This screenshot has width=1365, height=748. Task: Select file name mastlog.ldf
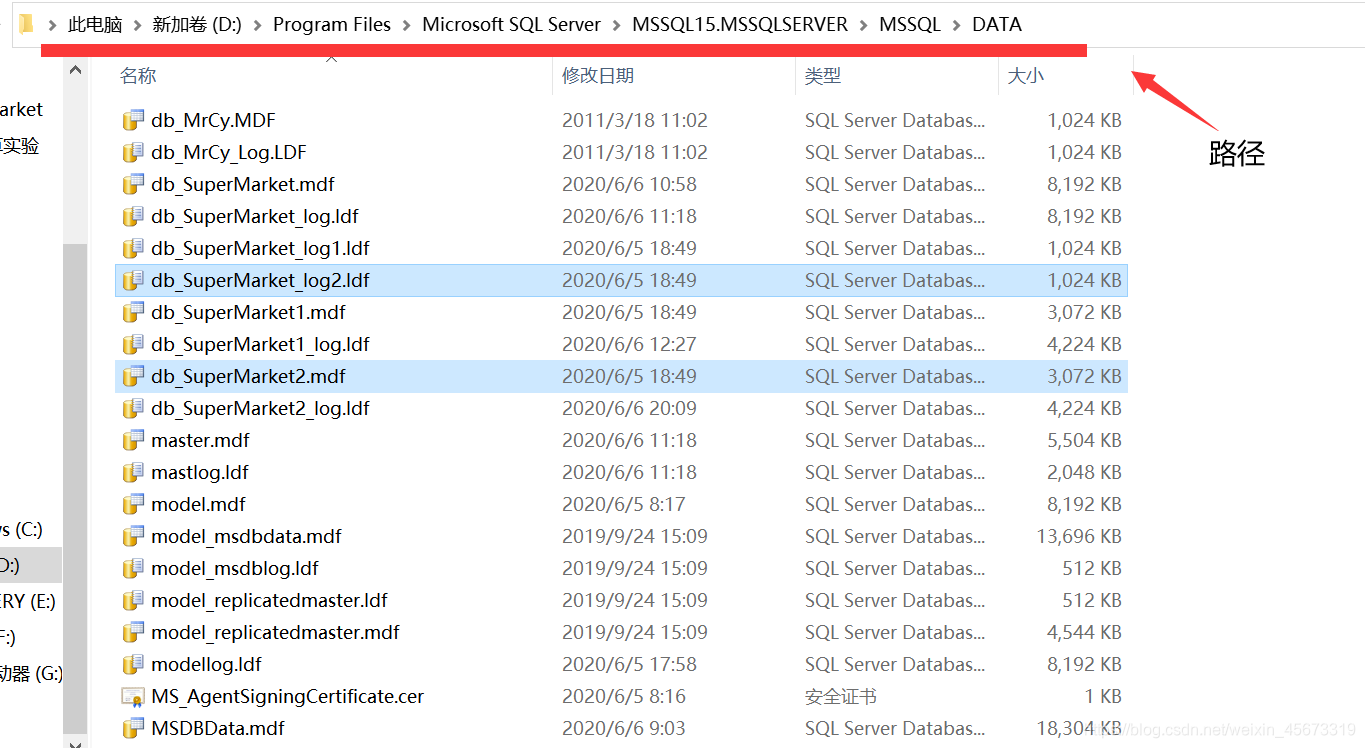pyautogui.click(x=200, y=472)
